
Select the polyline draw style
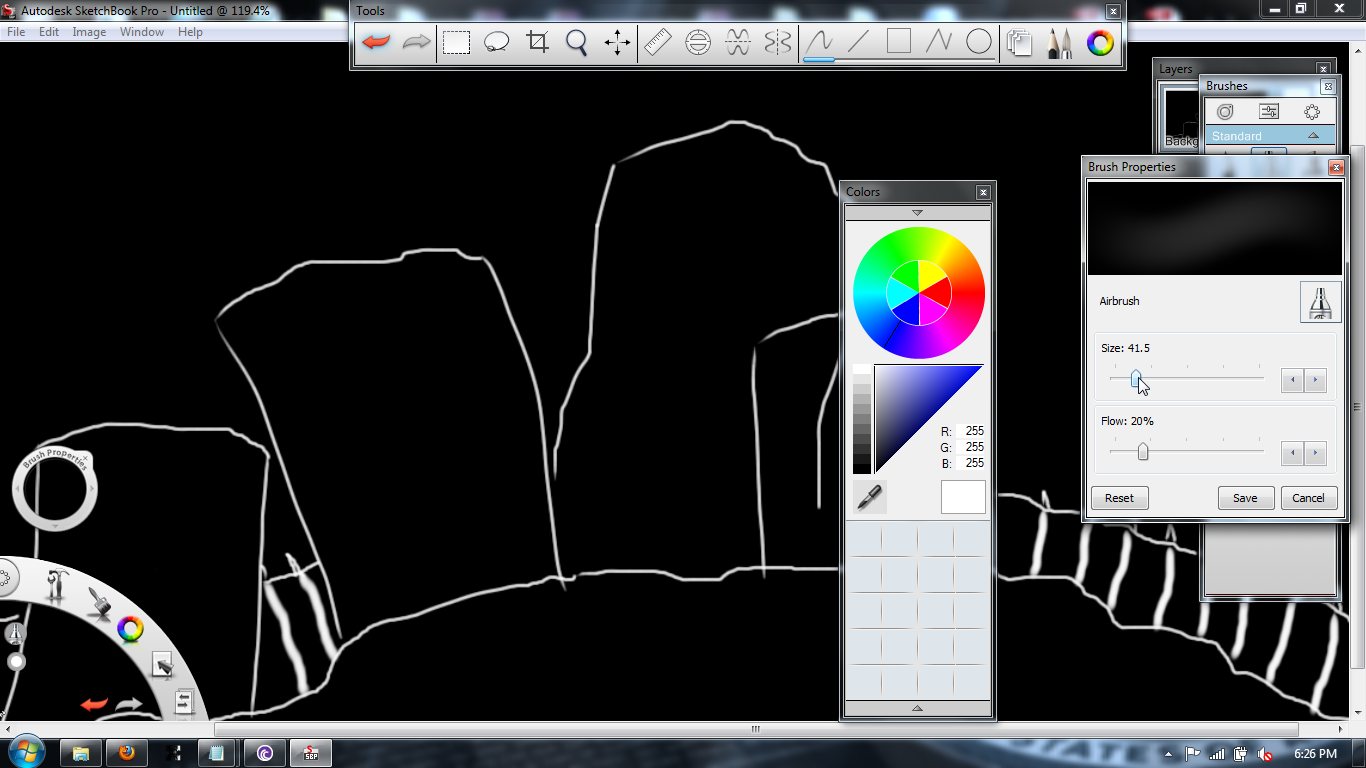(x=939, y=42)
